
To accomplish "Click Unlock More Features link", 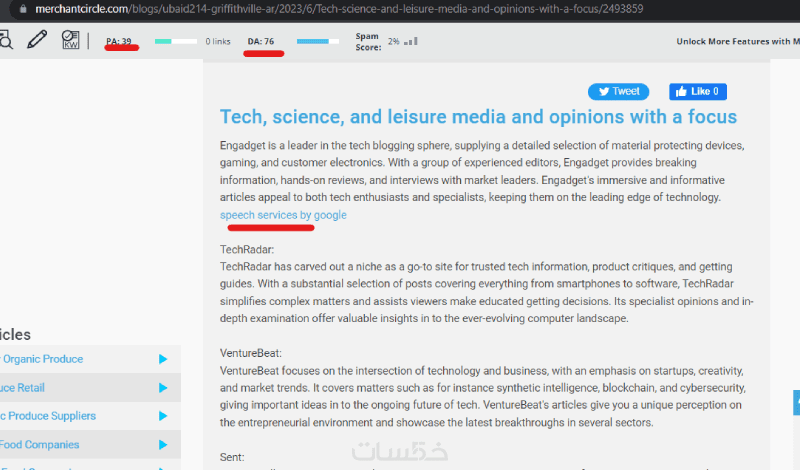I will tap(738, 41).
